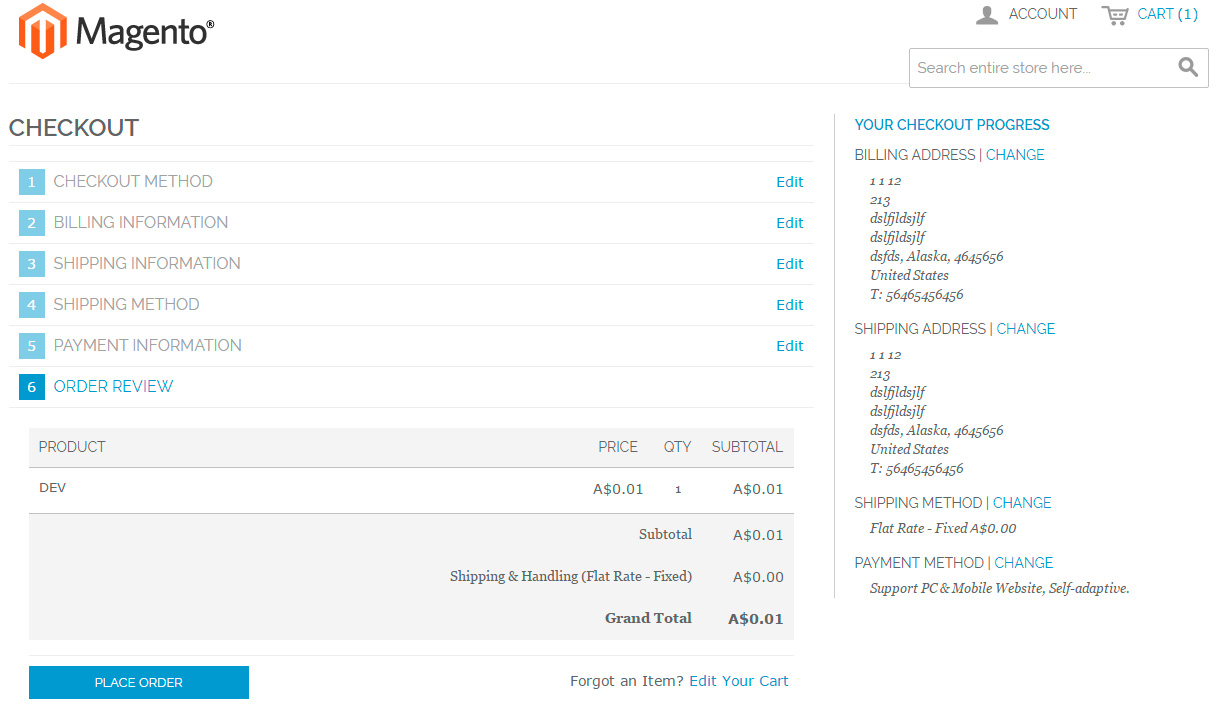Expand the Checkout Method step
1216x714 pixels.
(x=133, y=181)
